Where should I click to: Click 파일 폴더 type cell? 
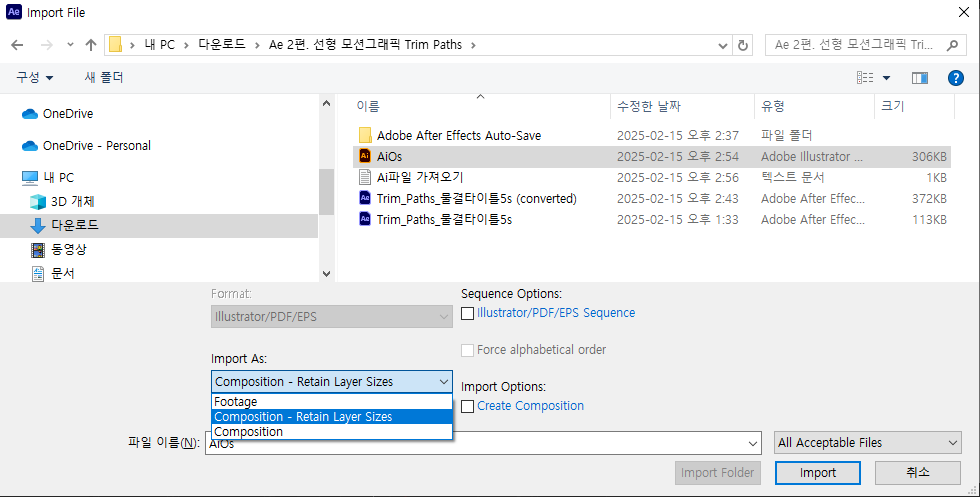(786, 136)
